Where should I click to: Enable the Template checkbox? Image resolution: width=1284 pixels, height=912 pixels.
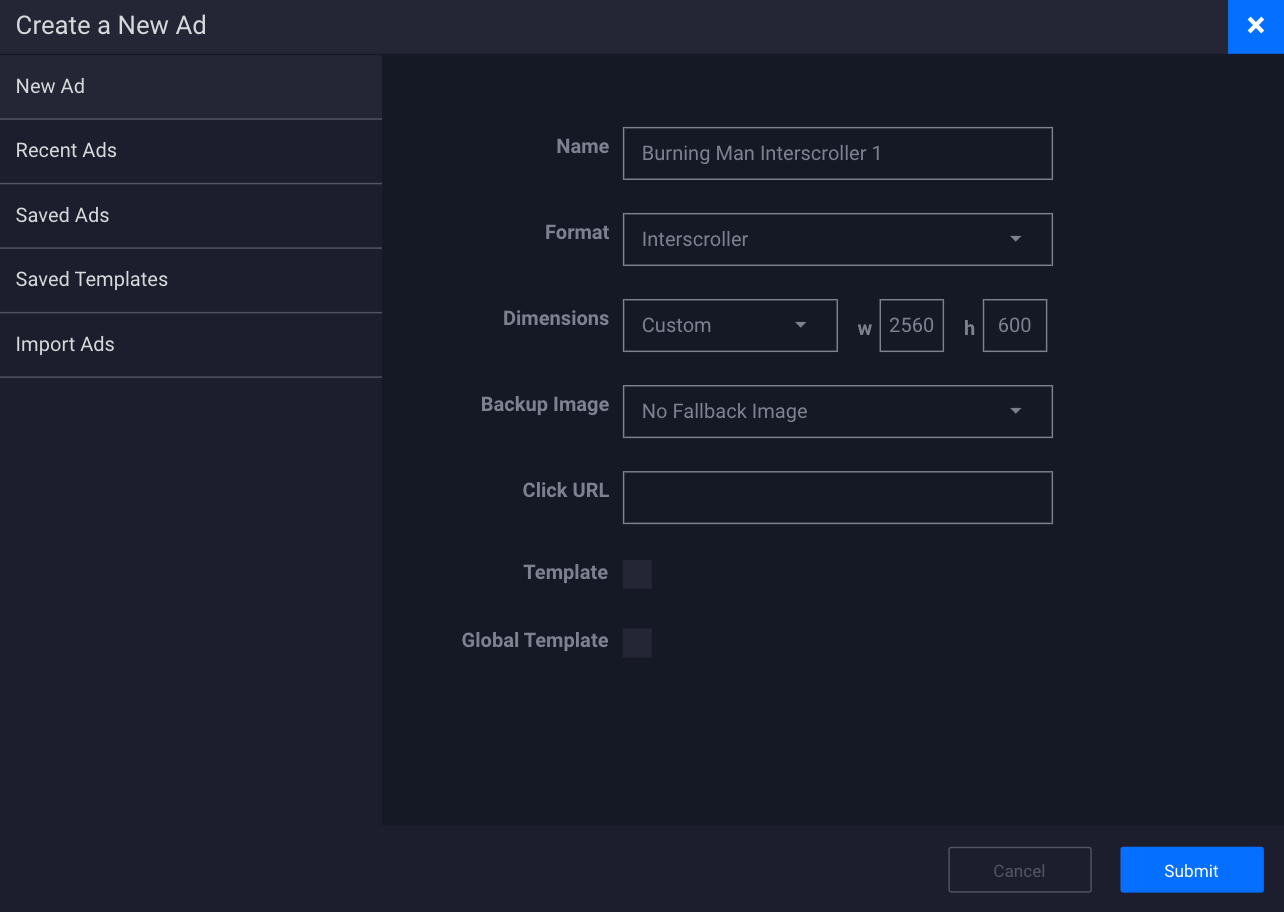(x=637, y=573)
